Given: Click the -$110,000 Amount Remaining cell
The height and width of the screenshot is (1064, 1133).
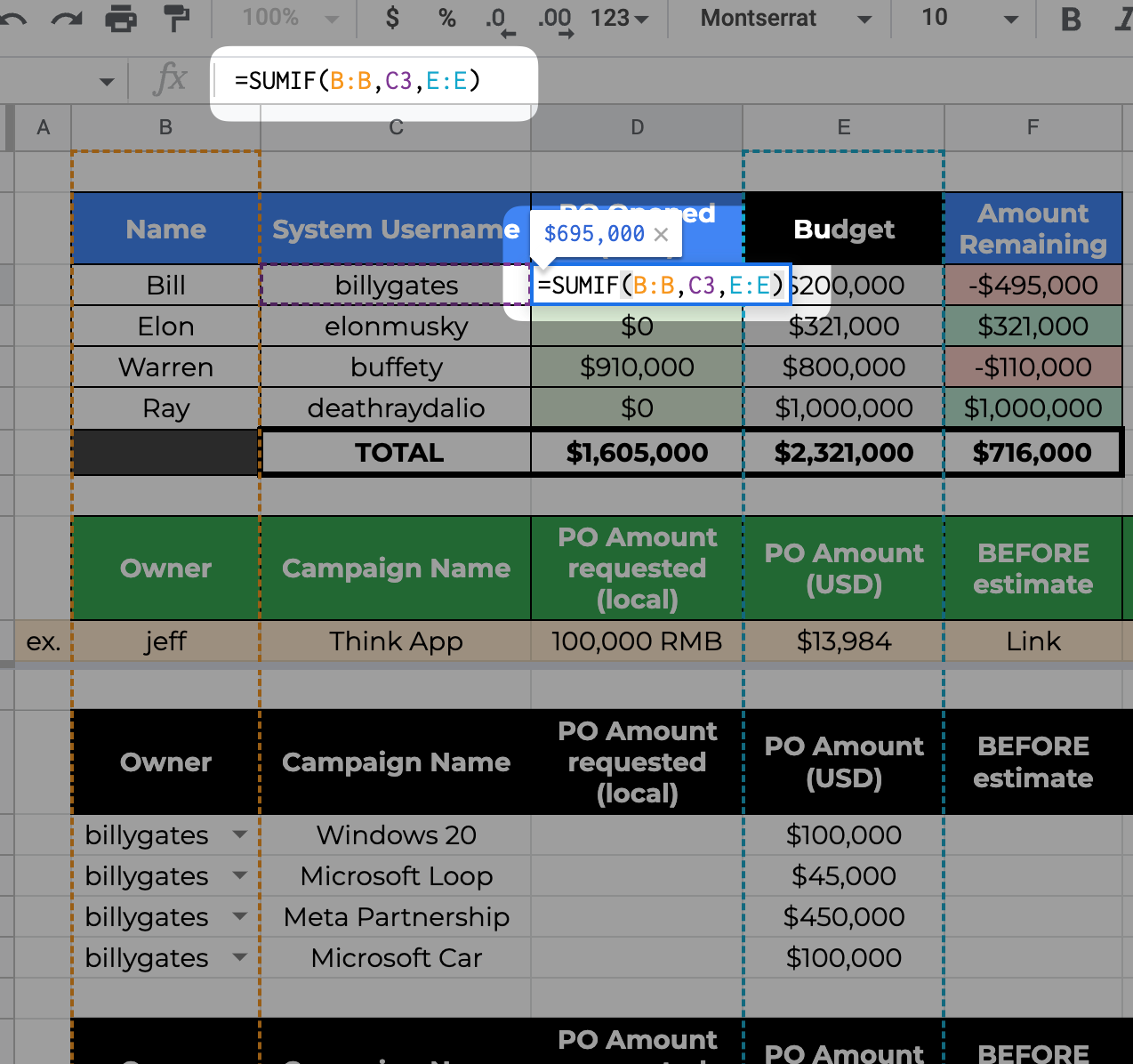Looking at the screenshot, I should [1033, 367].
